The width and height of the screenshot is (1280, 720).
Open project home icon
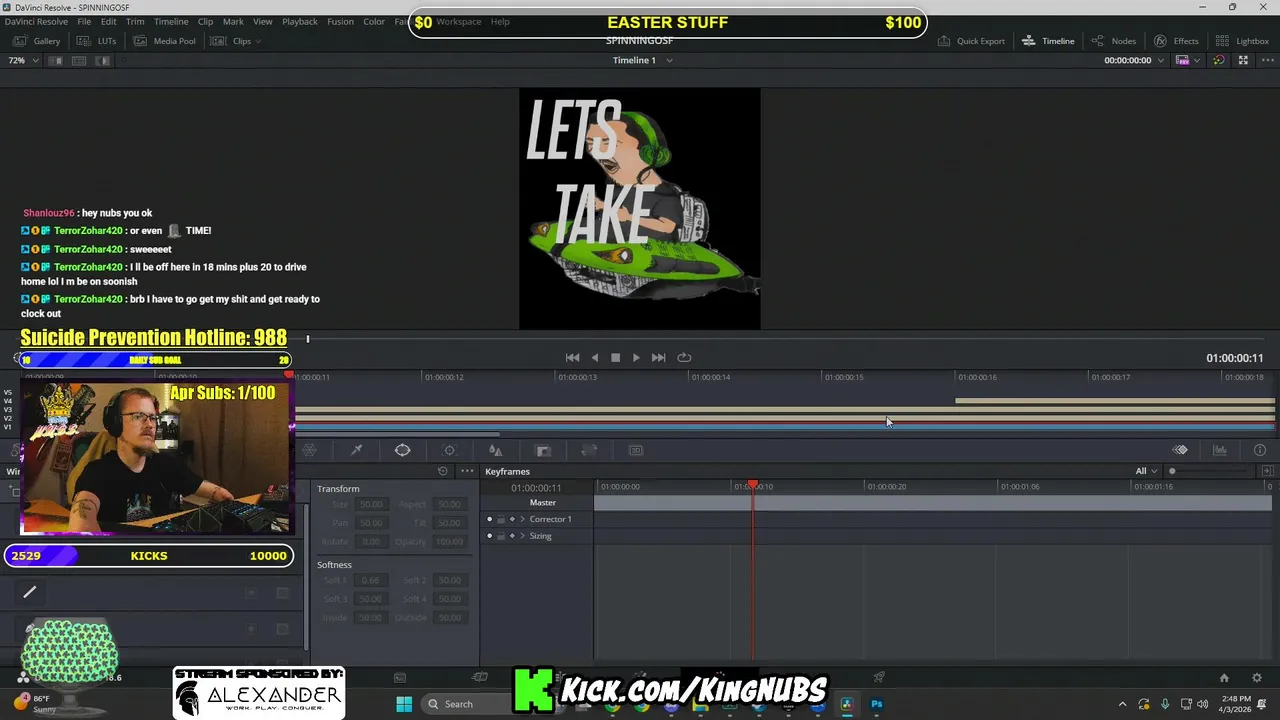[1224, 678]
